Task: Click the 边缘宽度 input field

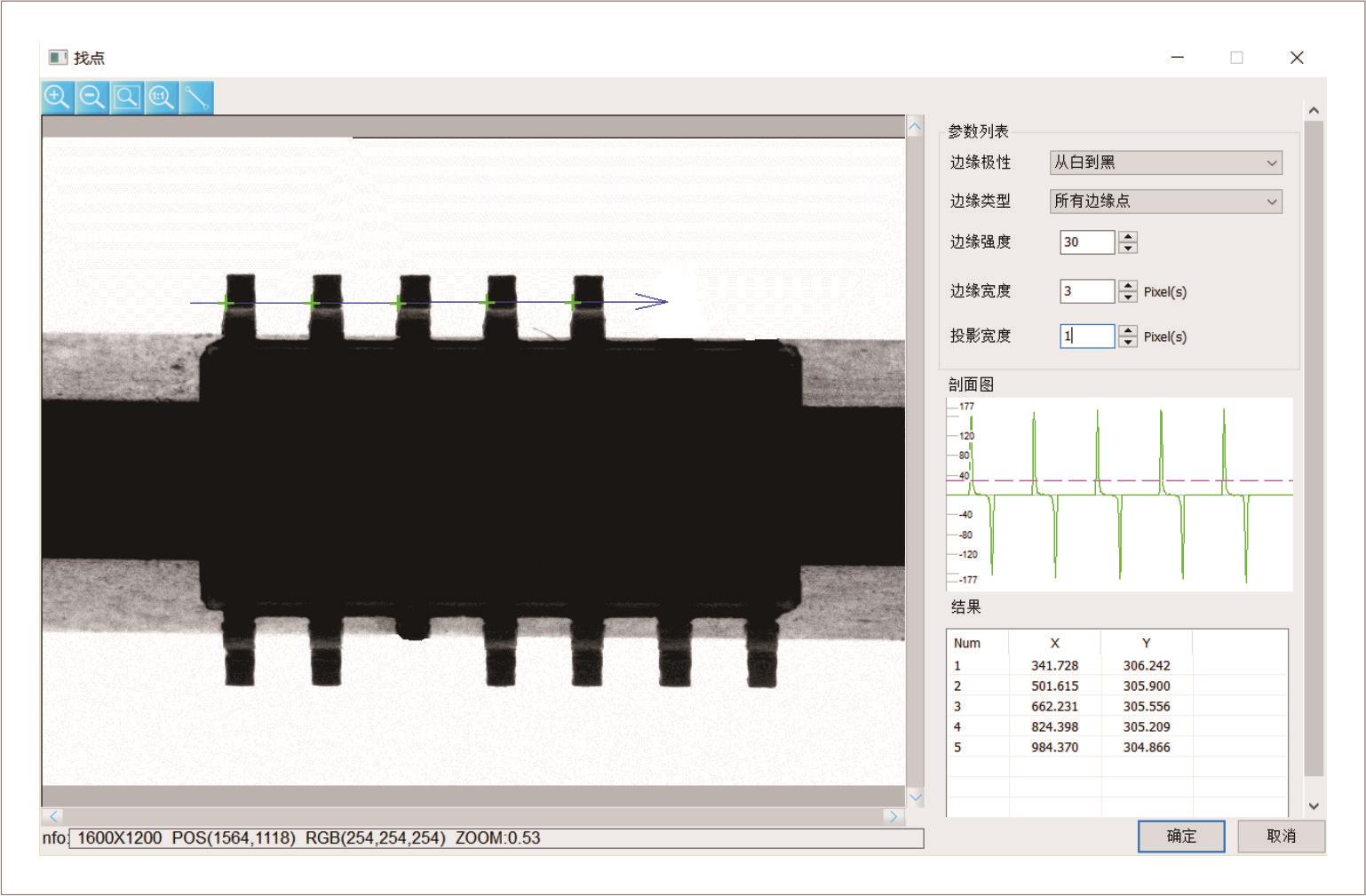Action: point(1086,291)
